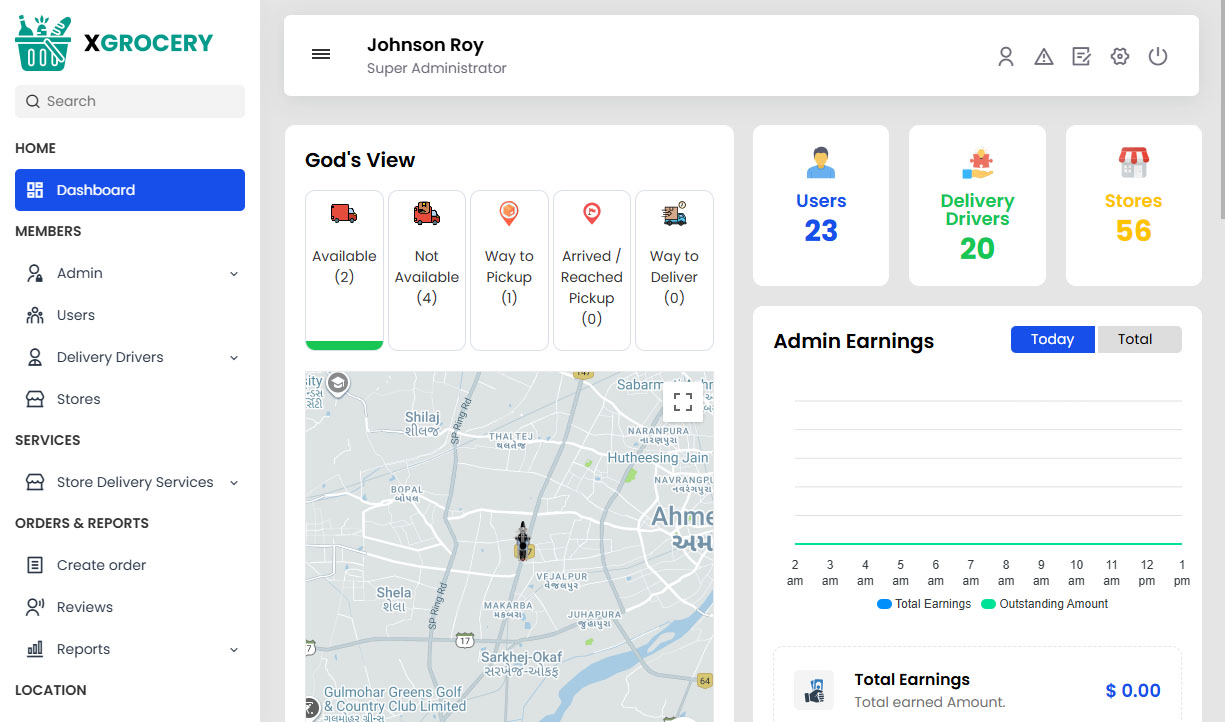Viewport: 1225px width, 722px height.
Task: Open the admin profile icon in the header
Action: coord(1005,56)
